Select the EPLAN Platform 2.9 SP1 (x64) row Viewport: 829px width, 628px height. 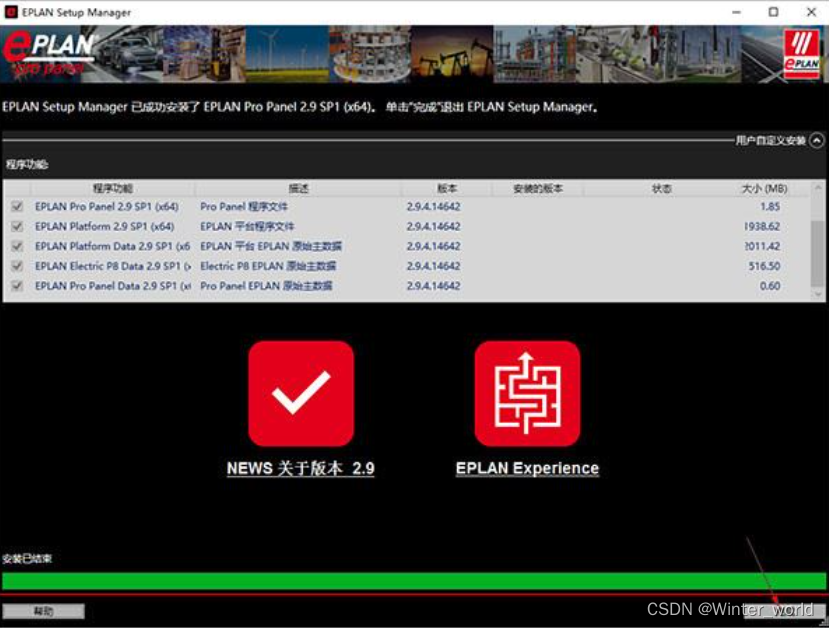pyautogui.click(x=406, y=226)
